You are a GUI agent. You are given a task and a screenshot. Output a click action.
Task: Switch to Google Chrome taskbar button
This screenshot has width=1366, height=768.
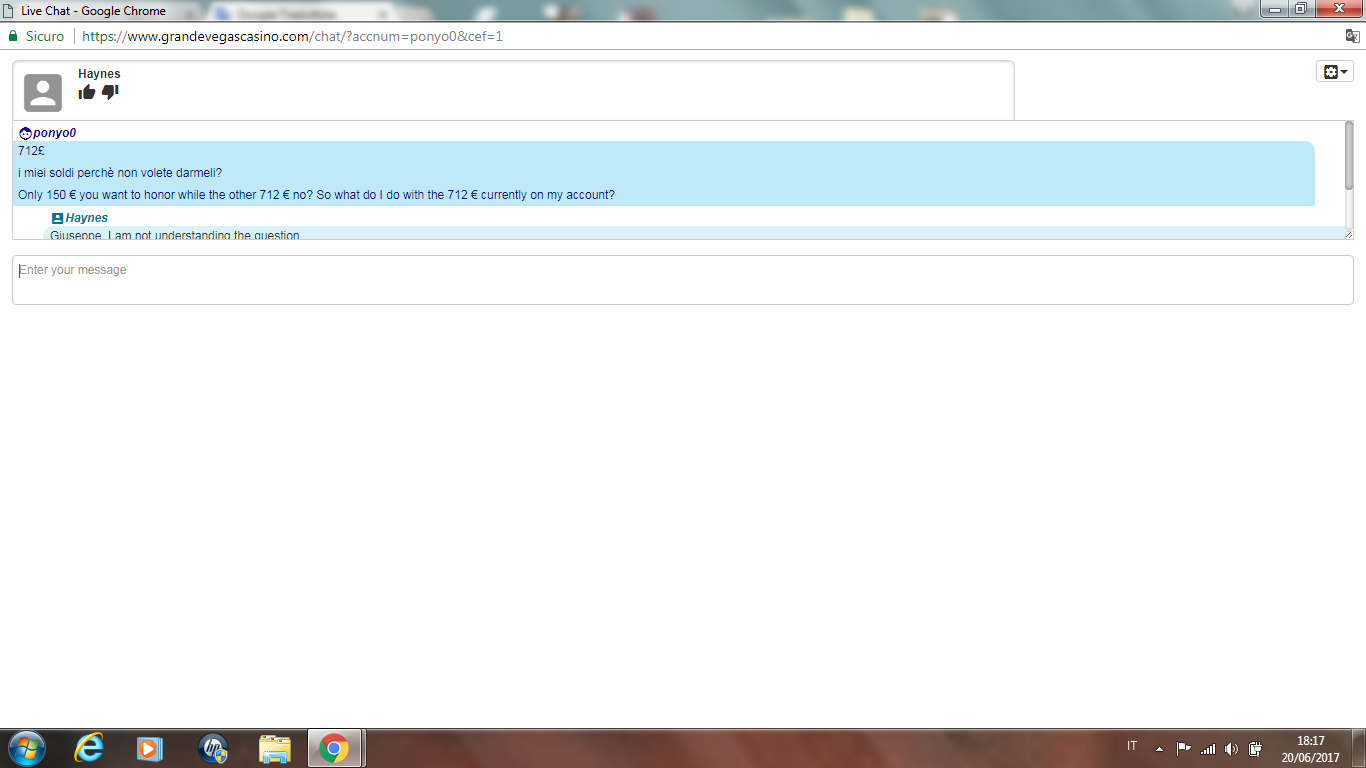[x=335, y=748]
